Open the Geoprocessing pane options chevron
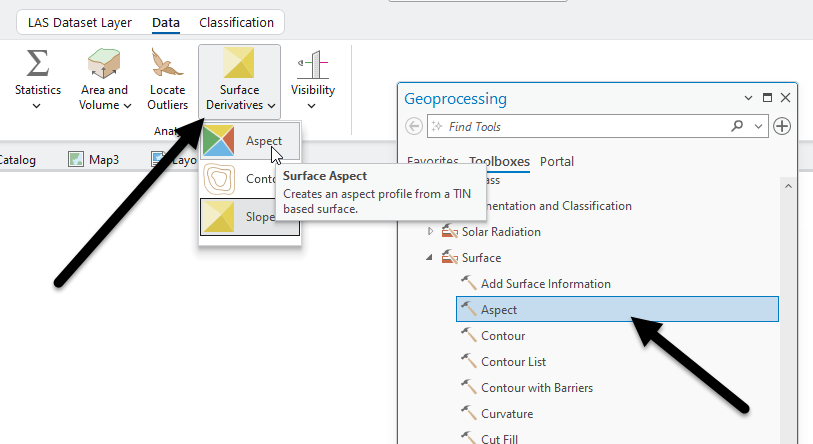Screen dimensions: 813x444 pyautogui.click(x=748, y=98)
